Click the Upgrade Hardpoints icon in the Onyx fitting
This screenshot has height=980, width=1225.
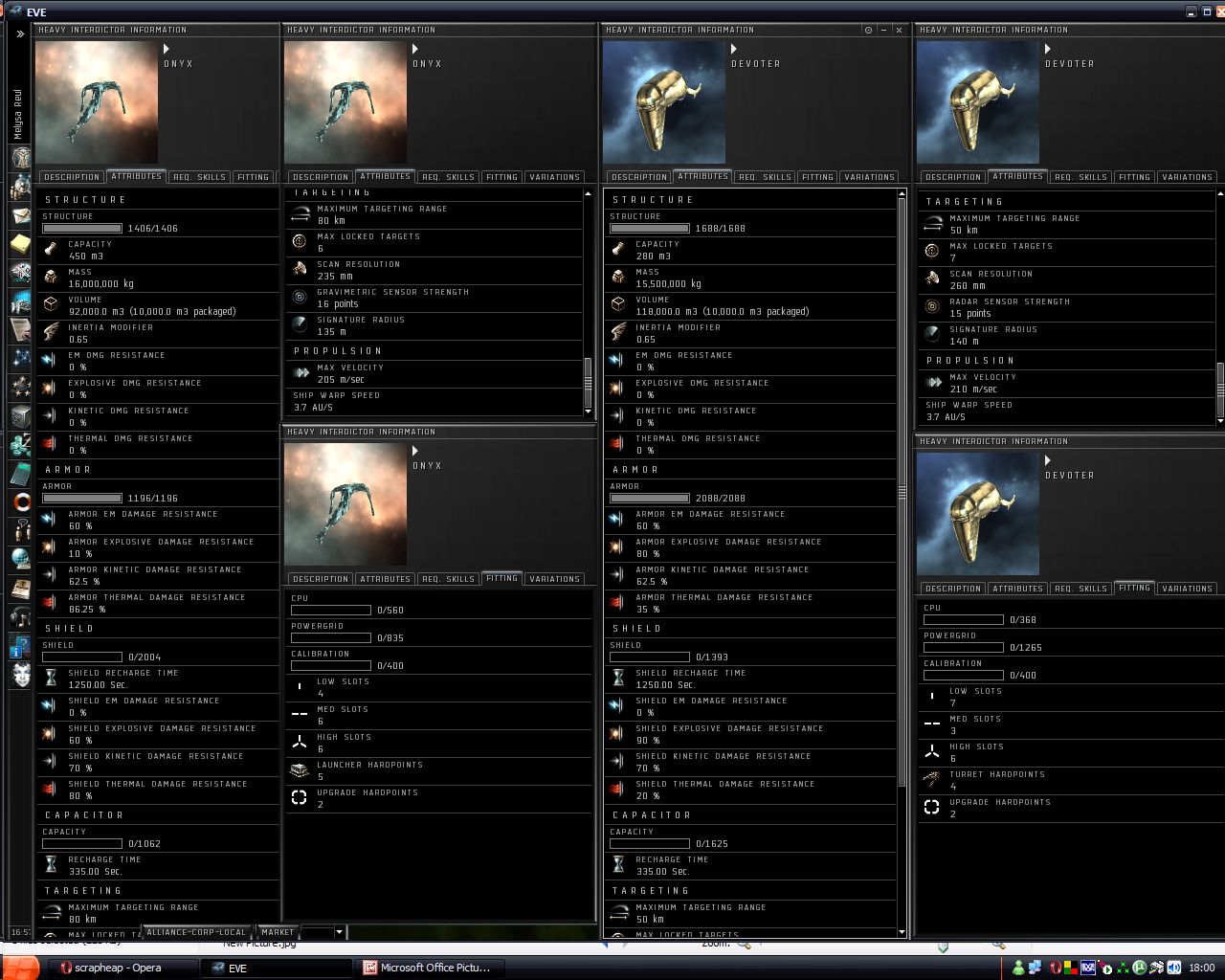(x=300, y=798)
